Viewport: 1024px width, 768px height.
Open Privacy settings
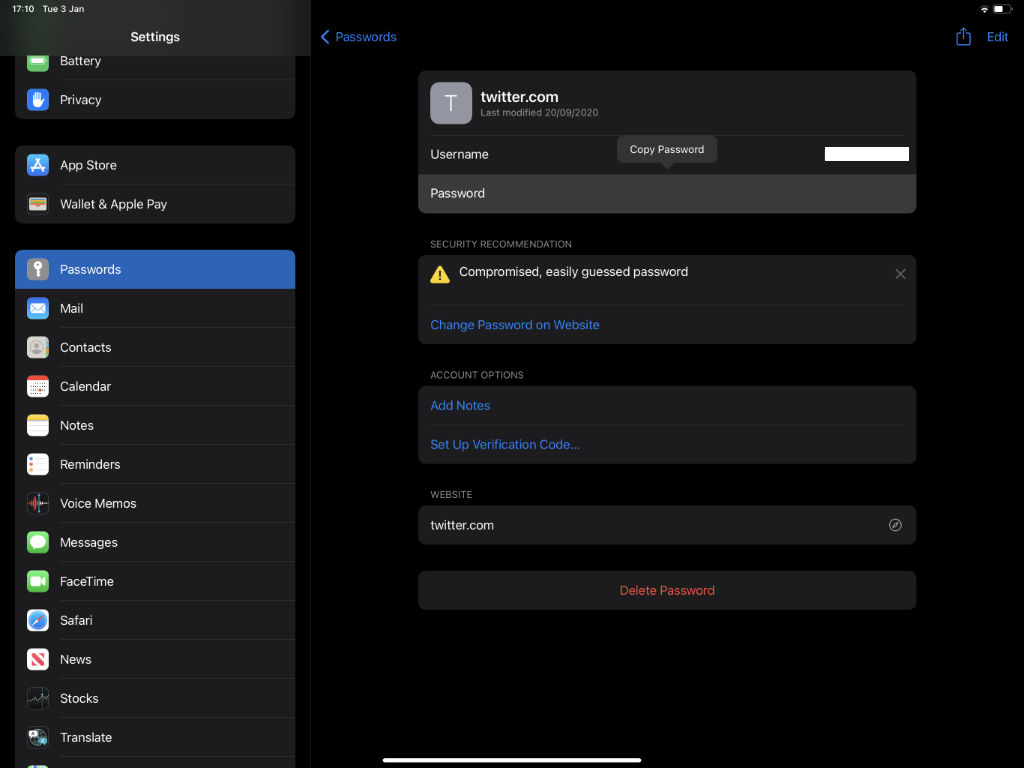click(155, 100)
